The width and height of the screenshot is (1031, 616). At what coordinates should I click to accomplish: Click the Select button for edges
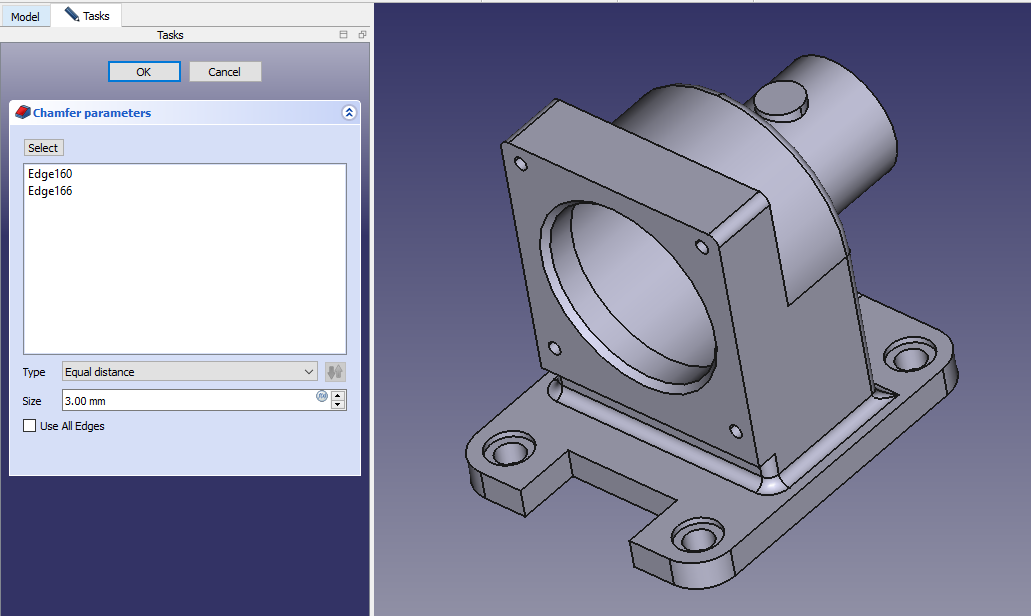(43, 148)
